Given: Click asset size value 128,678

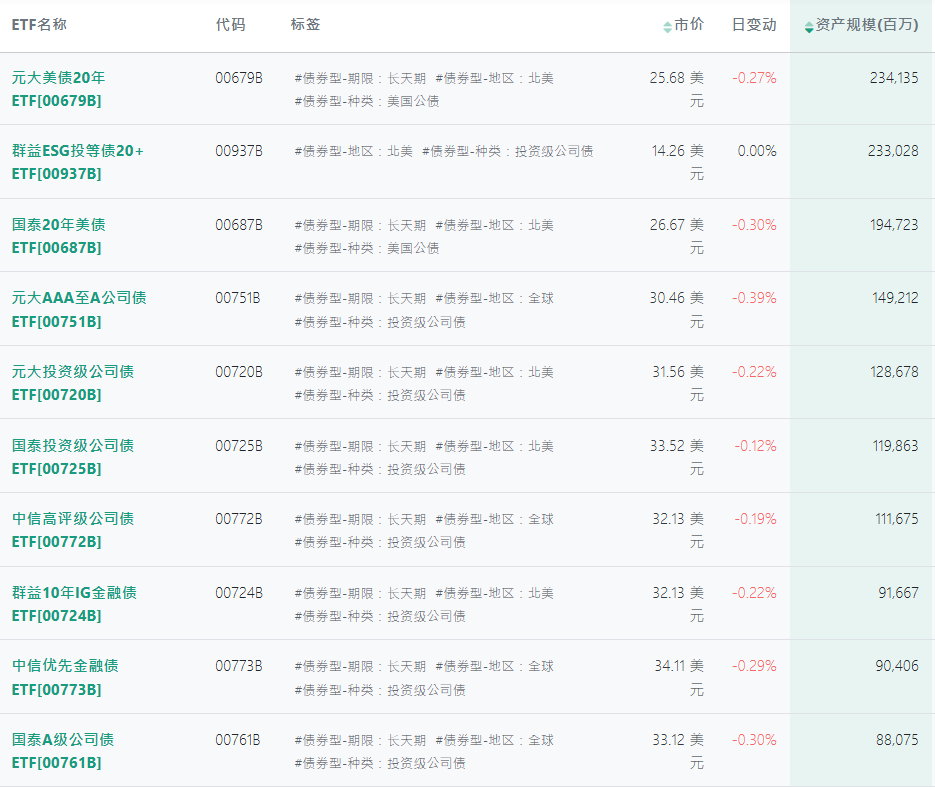Looking at the screenshot, I should [894, 372].
